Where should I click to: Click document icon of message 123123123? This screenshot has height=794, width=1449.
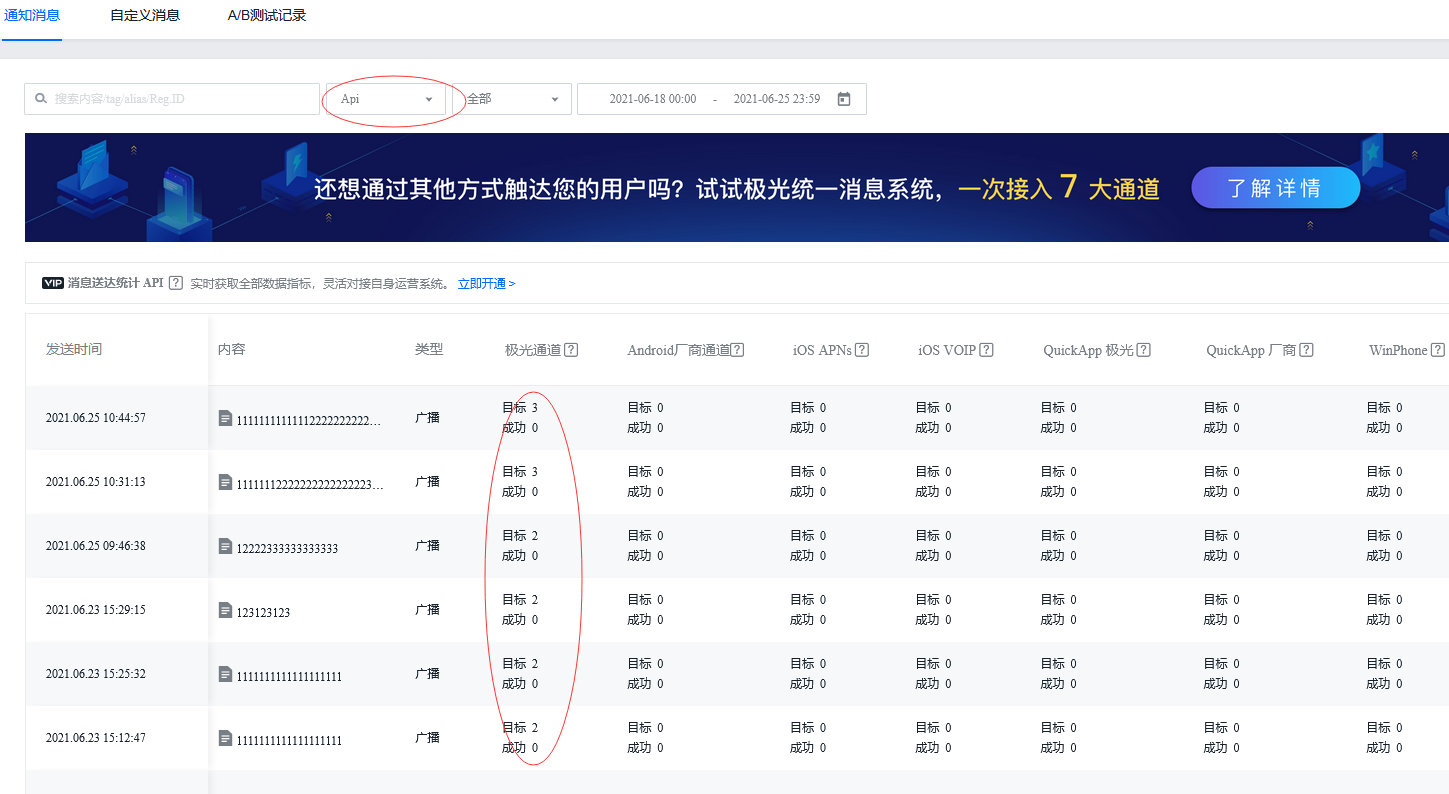coord(225,610)
